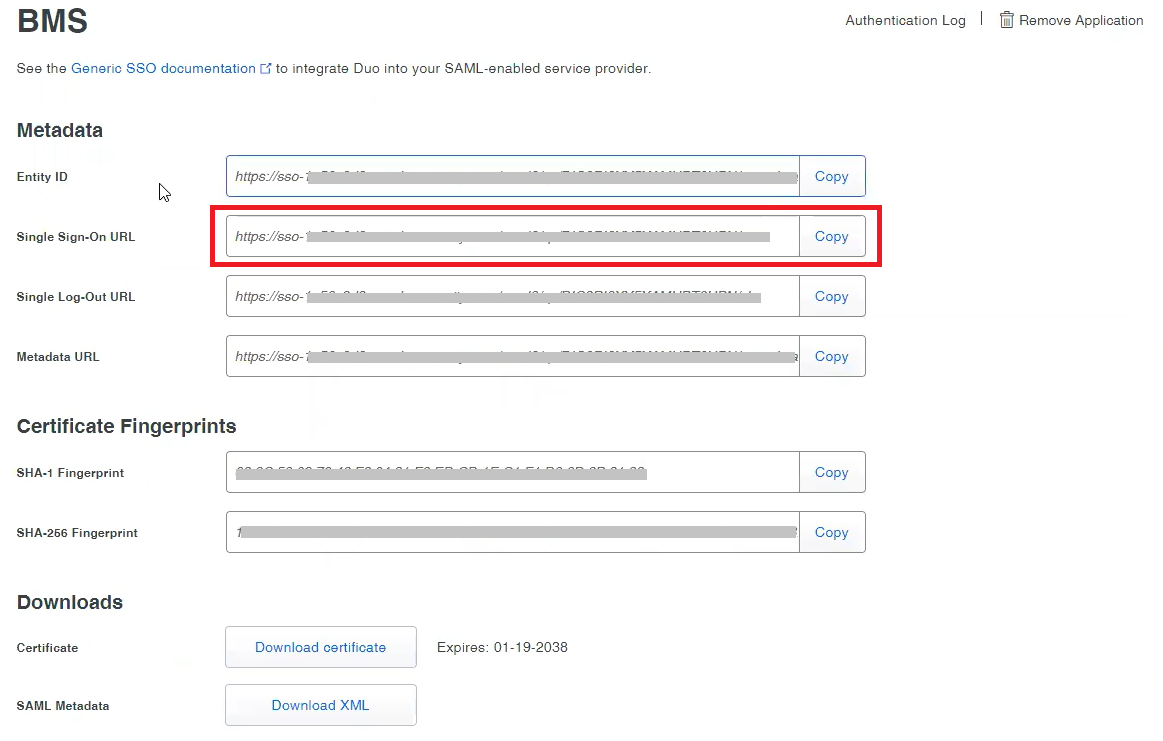Select the Single Log-Out URL field
The width and height of the screenshot is (1163, 741).
[x=512, y=297]
